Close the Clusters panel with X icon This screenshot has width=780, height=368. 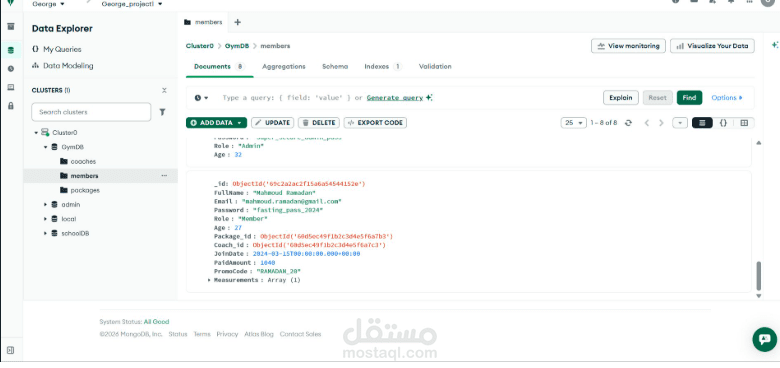[164, 91]
